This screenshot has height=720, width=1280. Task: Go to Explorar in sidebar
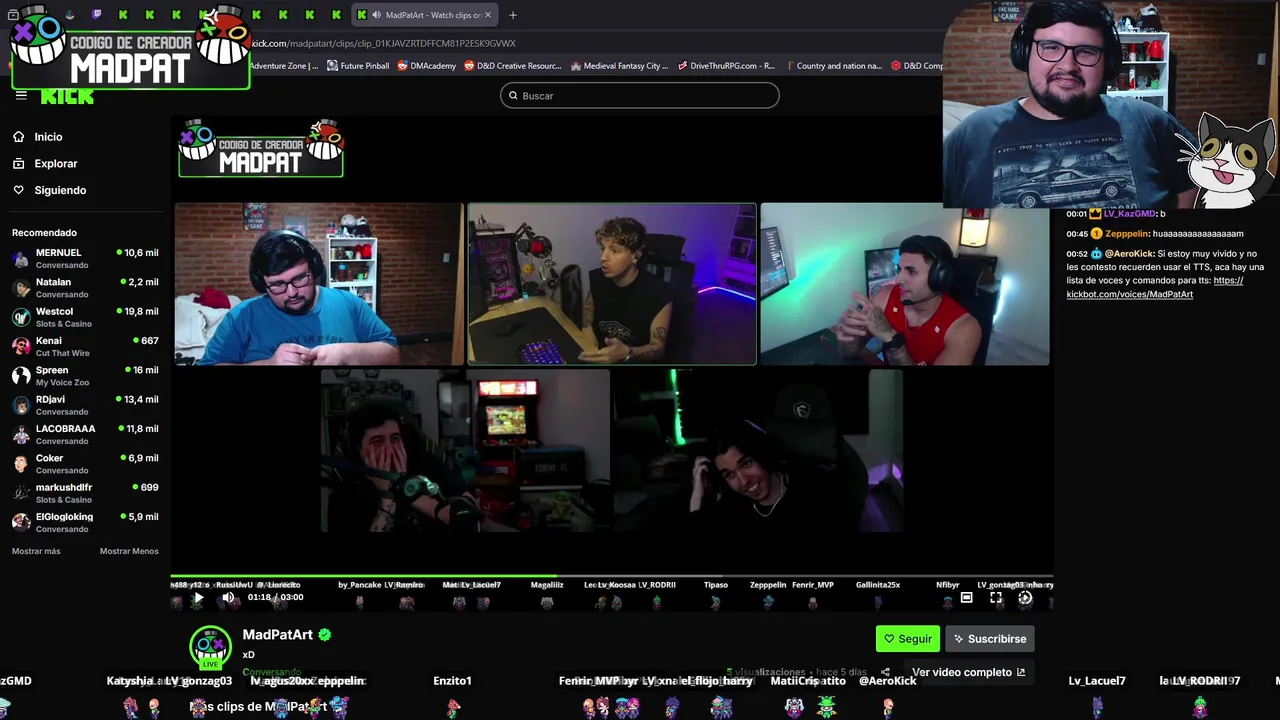click(x=56, y=163)
